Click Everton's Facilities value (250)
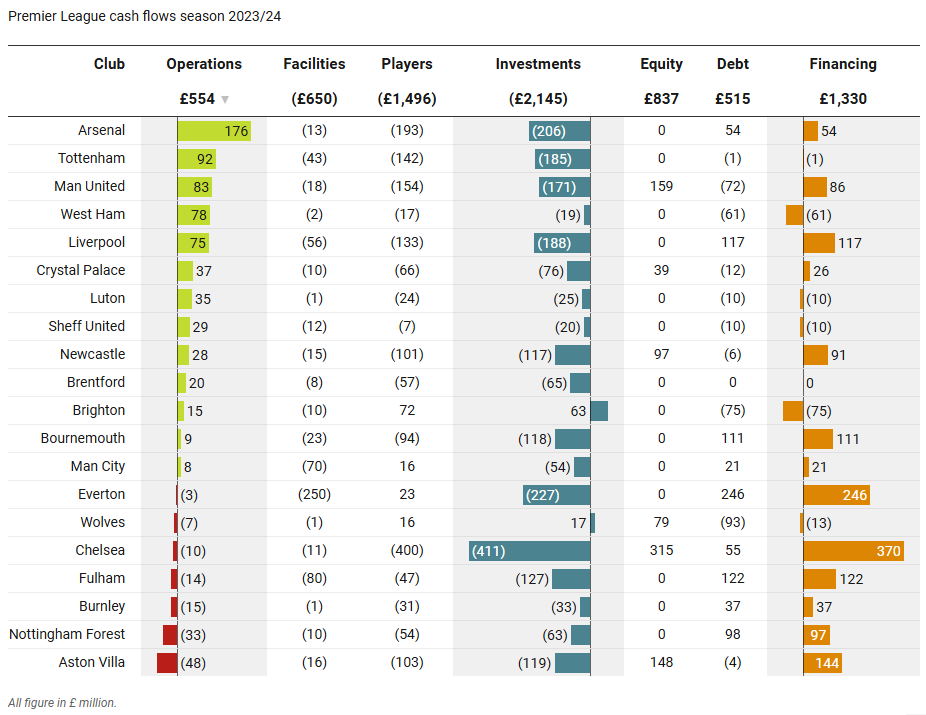Screen dimensions: 926x715 [x=314, y=494]
